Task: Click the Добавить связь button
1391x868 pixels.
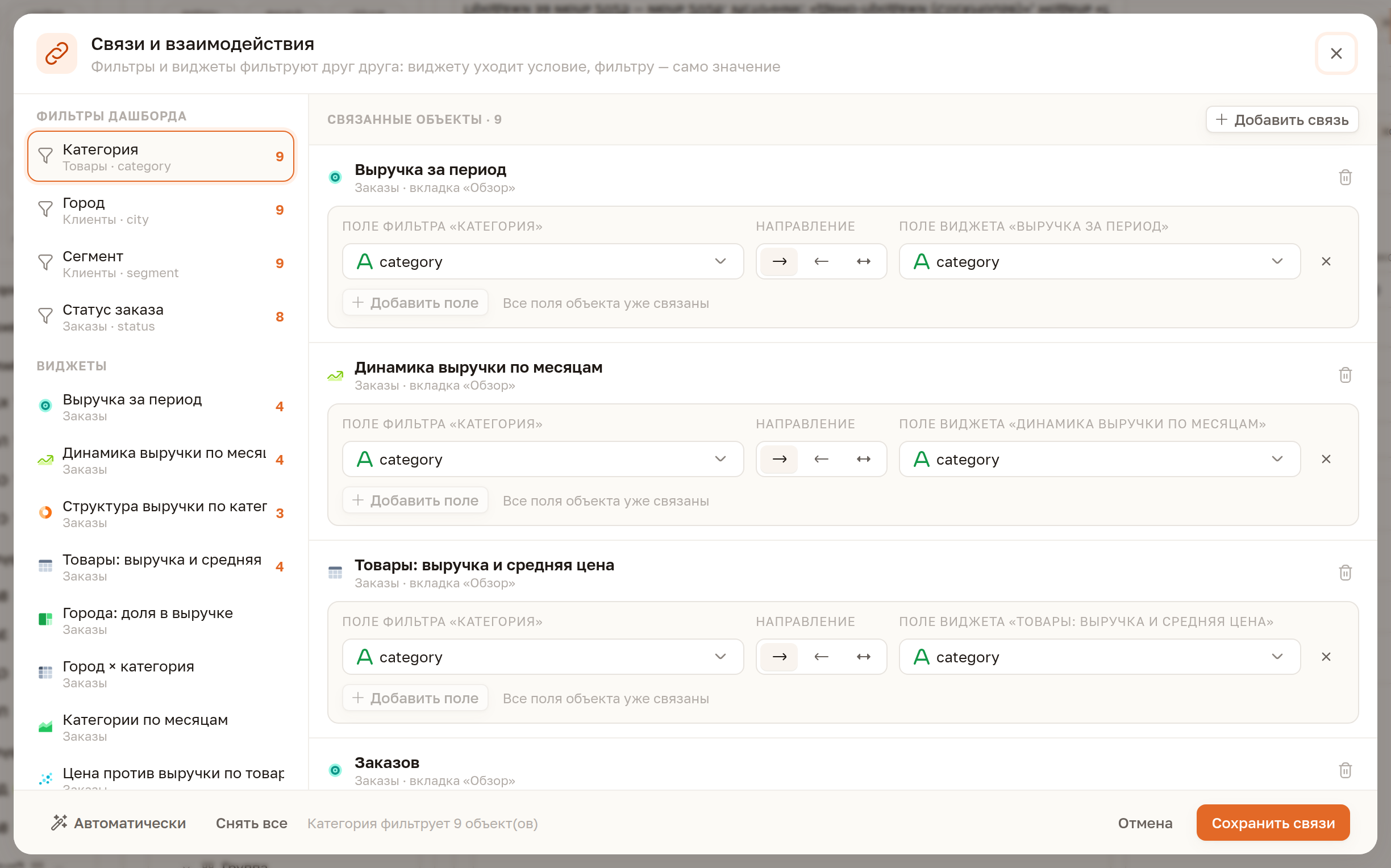Action: point(1281,119)
